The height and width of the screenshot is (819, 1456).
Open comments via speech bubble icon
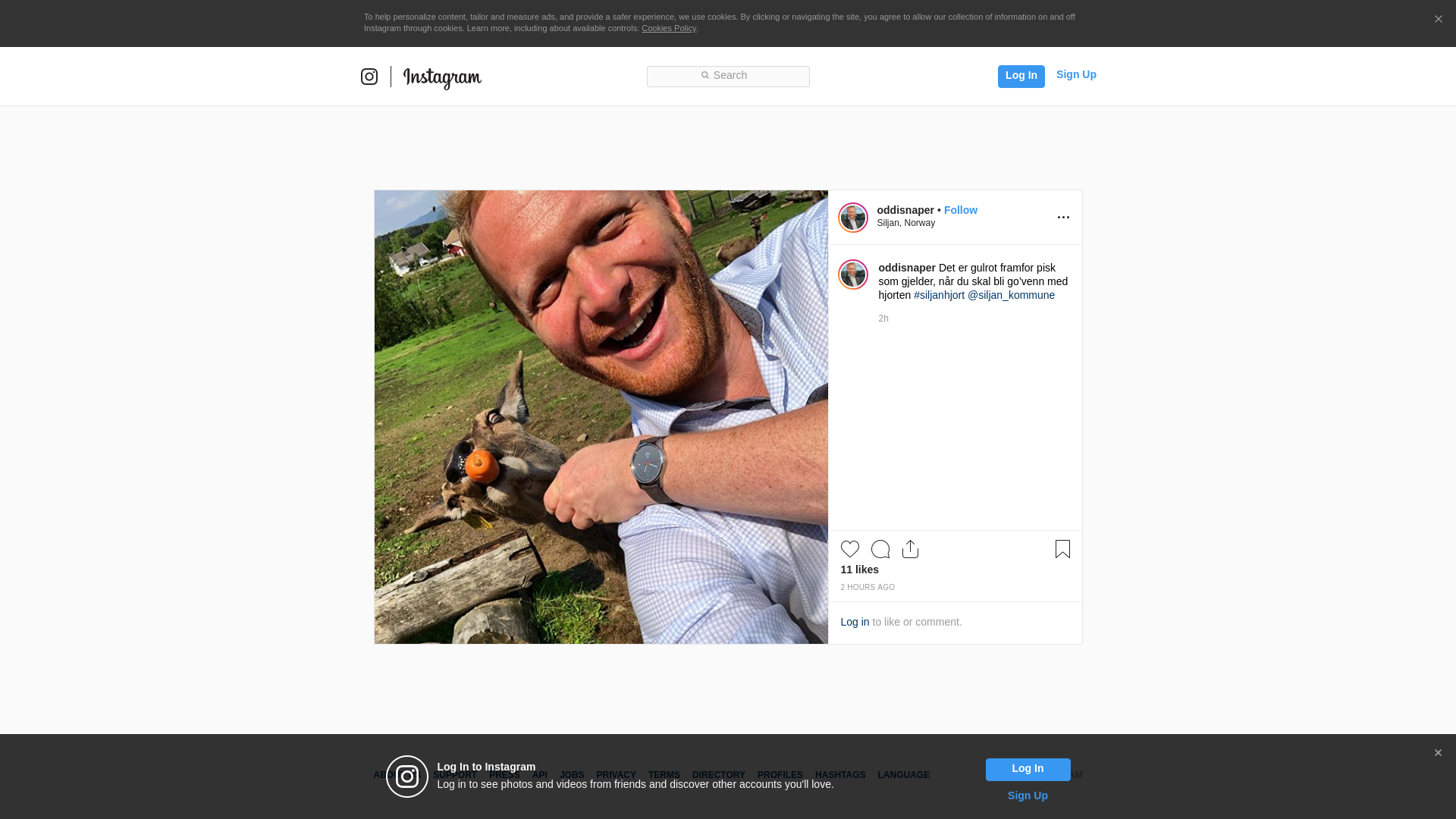880,549
